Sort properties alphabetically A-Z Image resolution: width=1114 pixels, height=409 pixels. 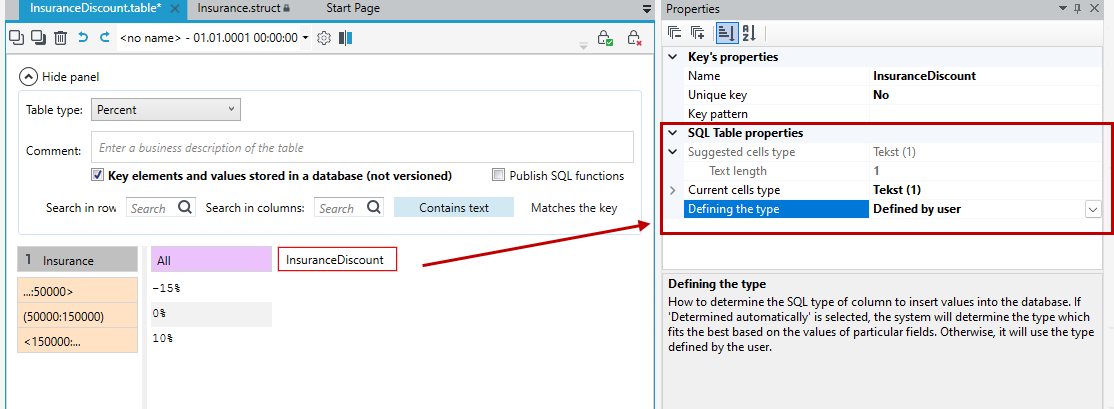coord(749,33)
